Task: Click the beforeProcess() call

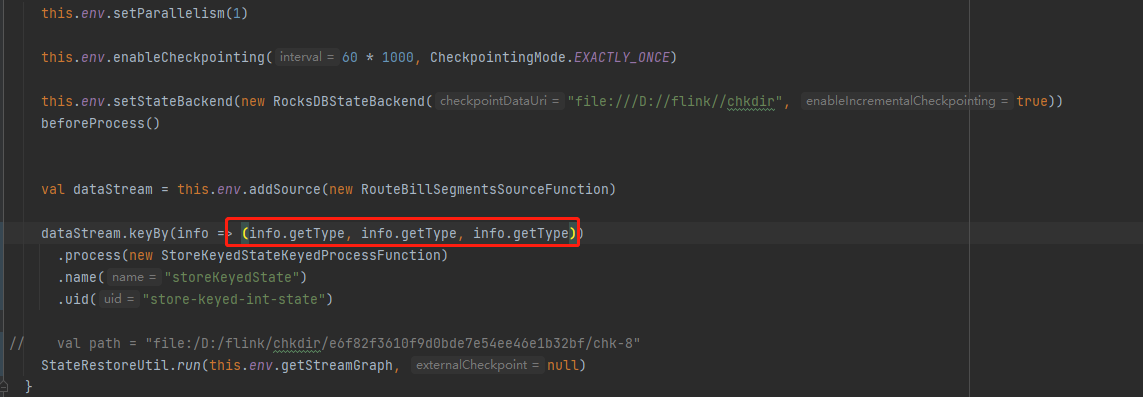Action: point(100,122)
